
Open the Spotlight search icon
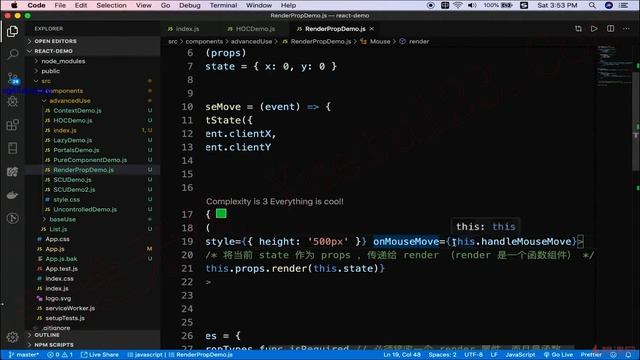click(592, 5)
